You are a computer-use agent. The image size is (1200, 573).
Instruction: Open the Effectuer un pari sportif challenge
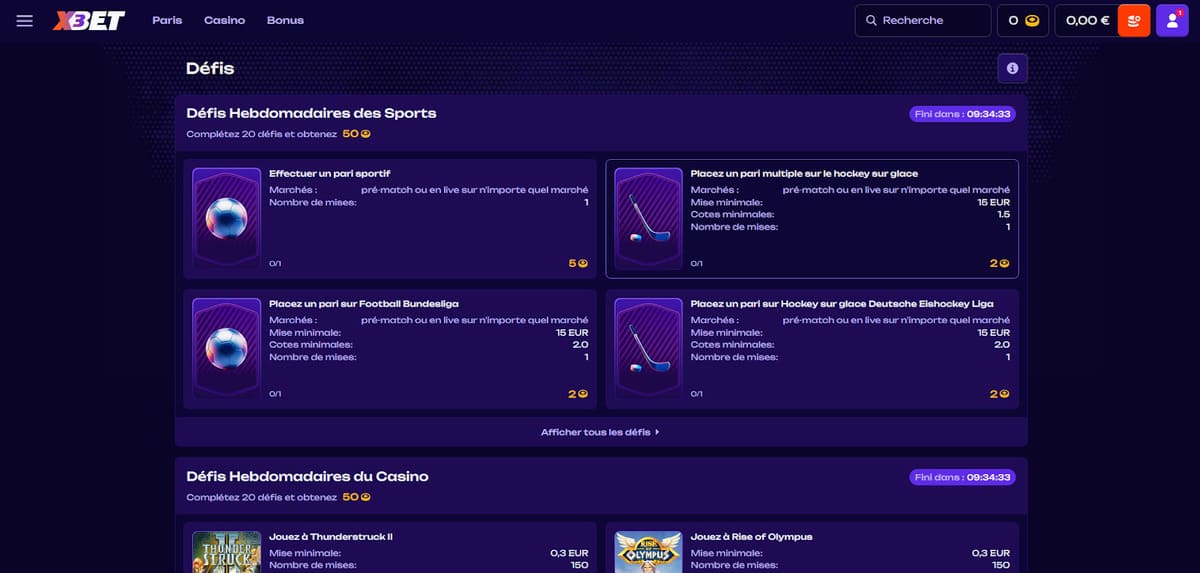coord(391,219)
